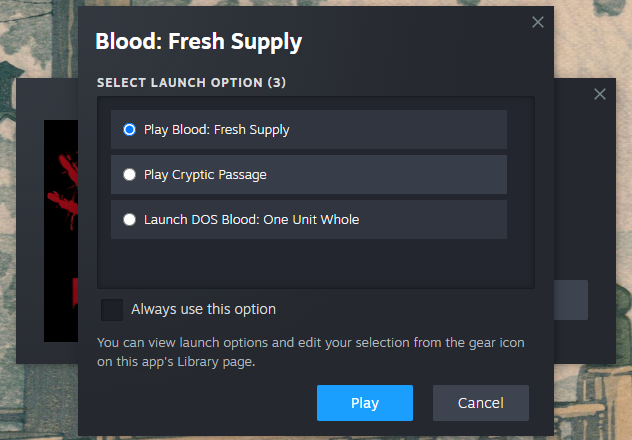Screen dimensions: 632x440
Task: Pick the Launch DOS Blood radio option
Action: point(129,219)
